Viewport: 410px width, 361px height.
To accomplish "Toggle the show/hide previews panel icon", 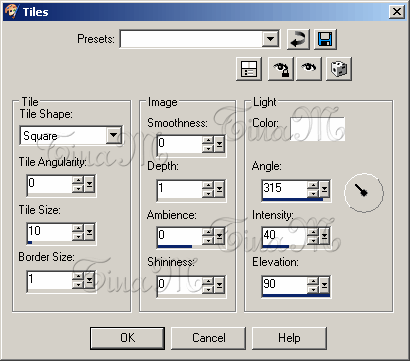I will pyautogui.click(x=249, y=69).
